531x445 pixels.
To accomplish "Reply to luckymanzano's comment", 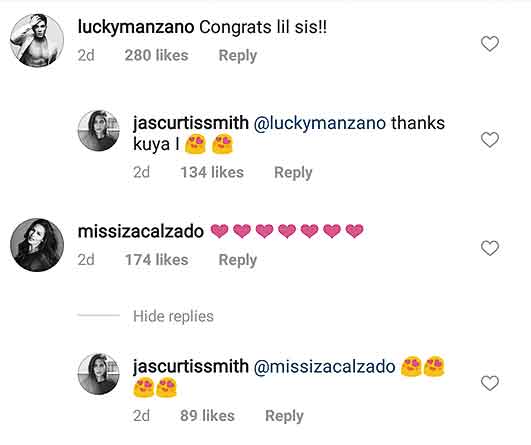I will [x=238, y=56].
